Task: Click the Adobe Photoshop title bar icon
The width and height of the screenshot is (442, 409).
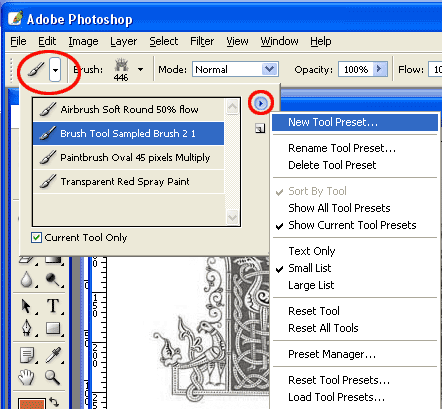Action: click(15, 19)
